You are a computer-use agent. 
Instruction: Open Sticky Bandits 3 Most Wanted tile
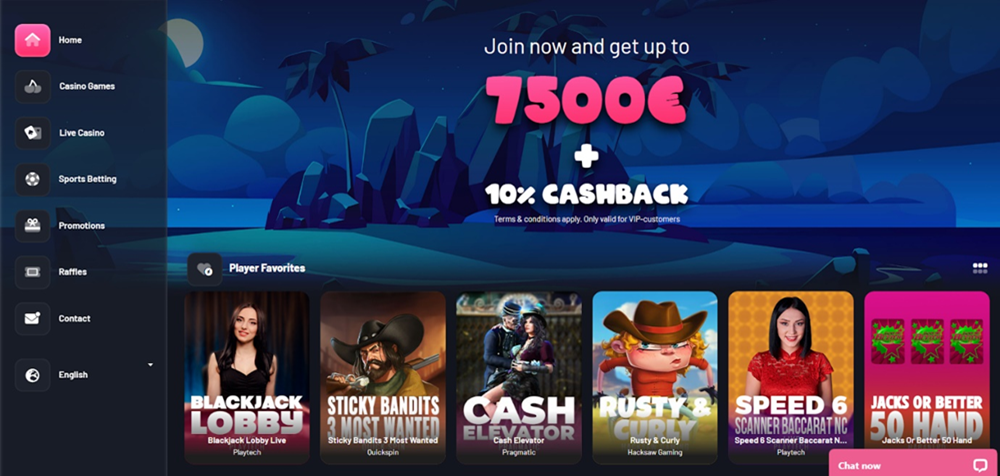tap(383, 377)
